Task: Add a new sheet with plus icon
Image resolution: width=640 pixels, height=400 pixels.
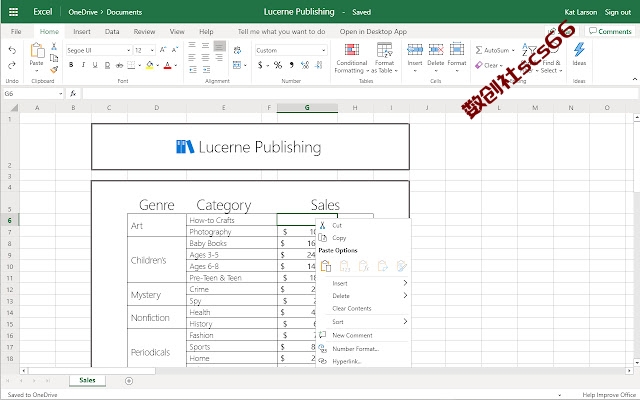Action: click(x=129, y=381)
